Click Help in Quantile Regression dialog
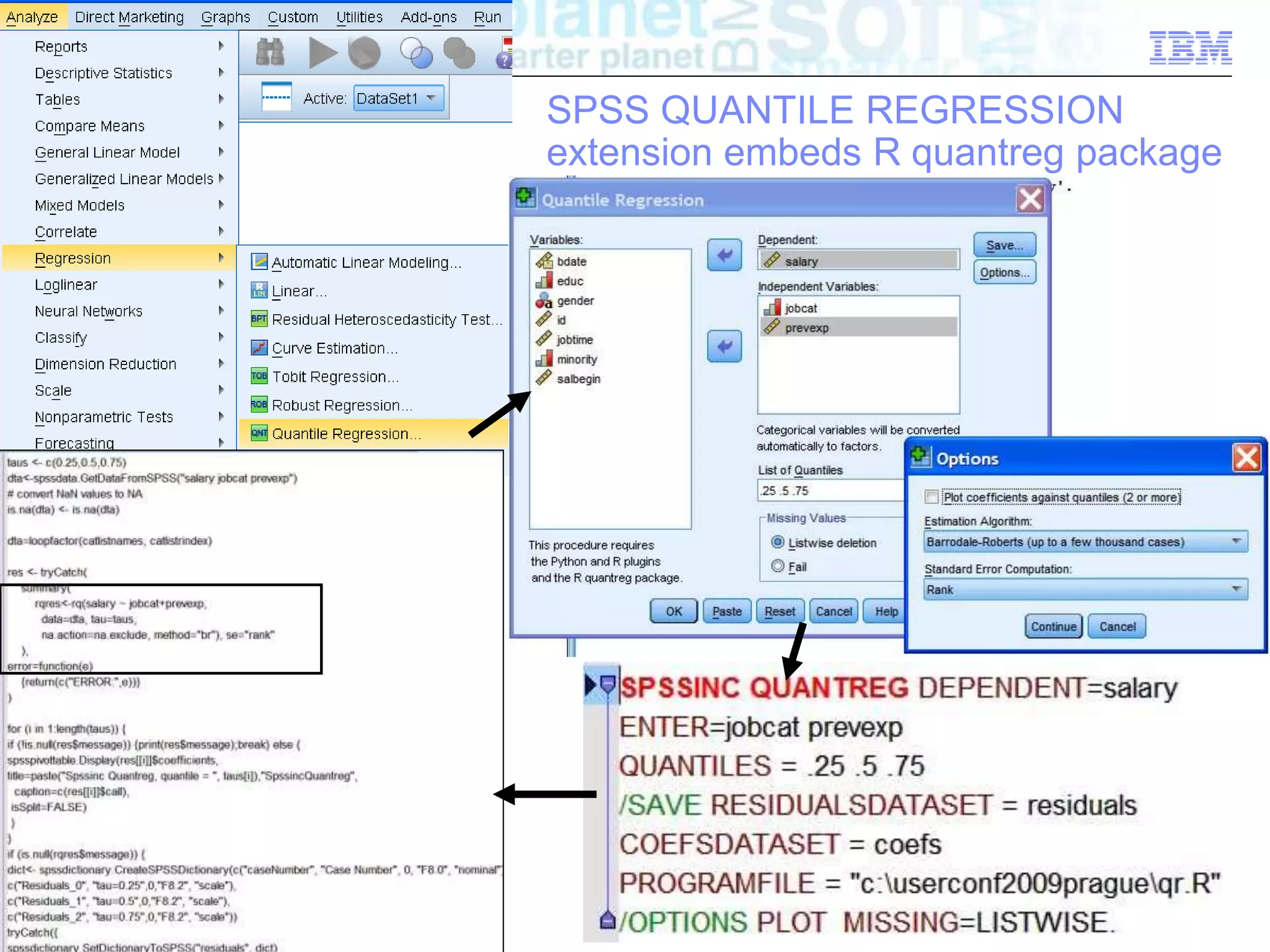The image size is (1270, 952). pyautogui.click(x=886, y=611)
